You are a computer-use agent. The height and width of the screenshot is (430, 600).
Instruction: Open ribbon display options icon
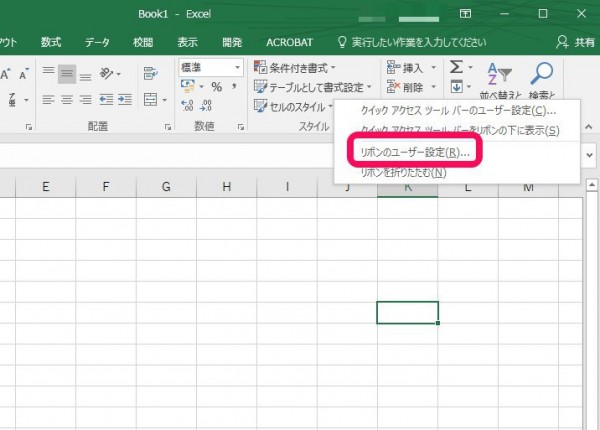pyautogui.click(x=465, y=14)
